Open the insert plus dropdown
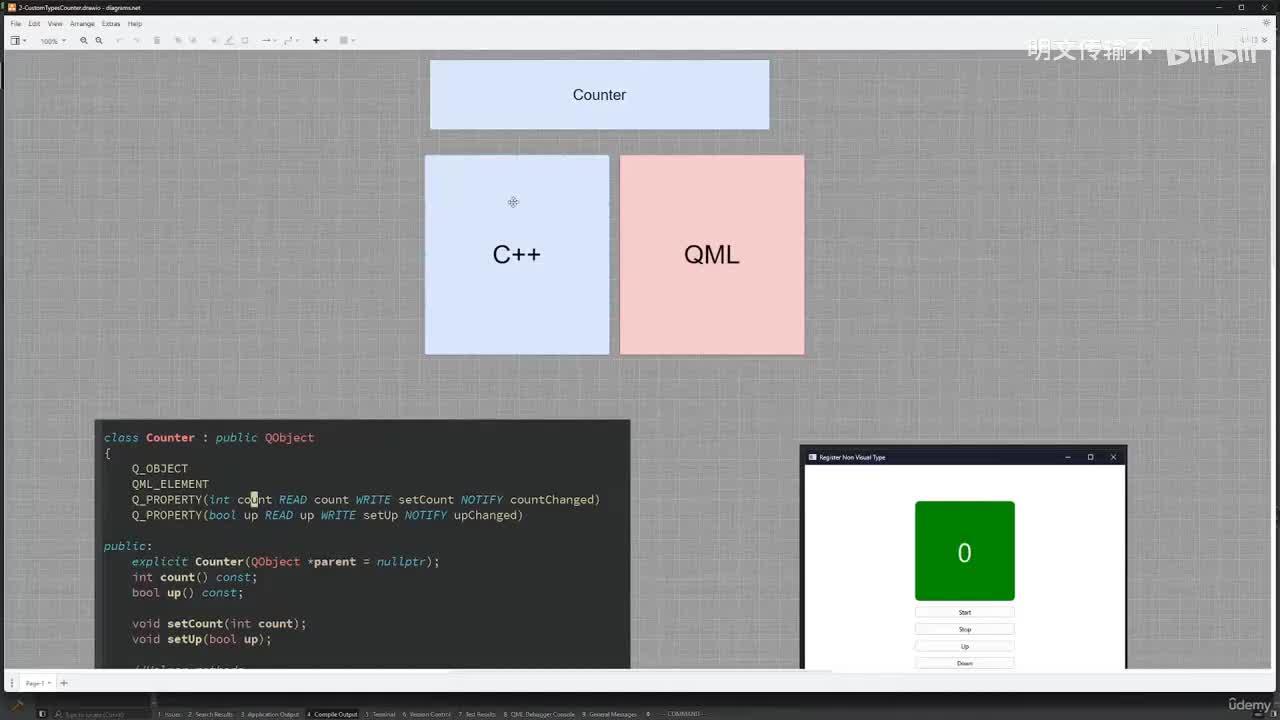This screenshot has height=720, width=1280. pyautogui.click(x=319, y=41)
